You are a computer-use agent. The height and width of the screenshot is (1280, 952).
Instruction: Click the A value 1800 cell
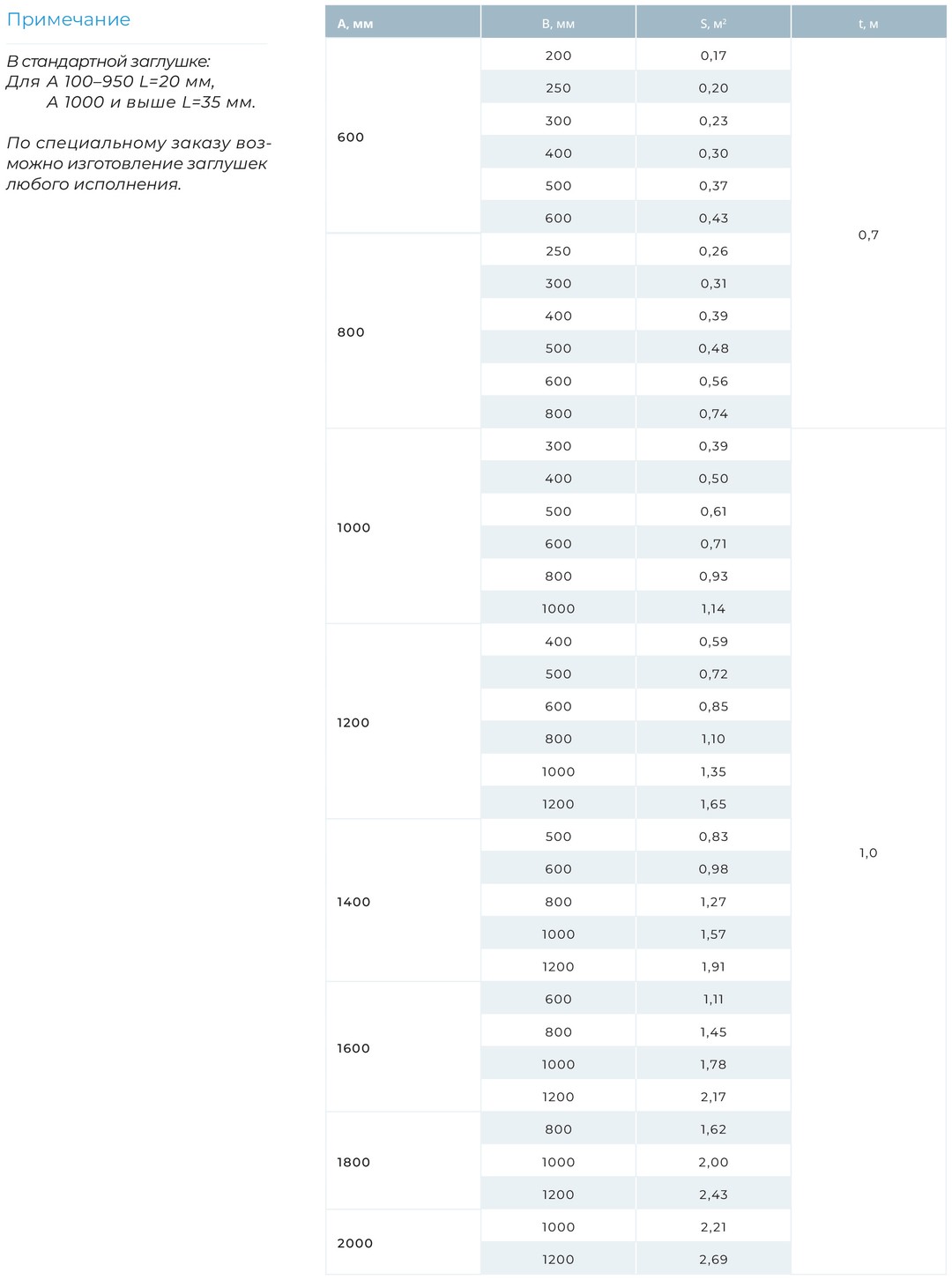point(403,1161)
